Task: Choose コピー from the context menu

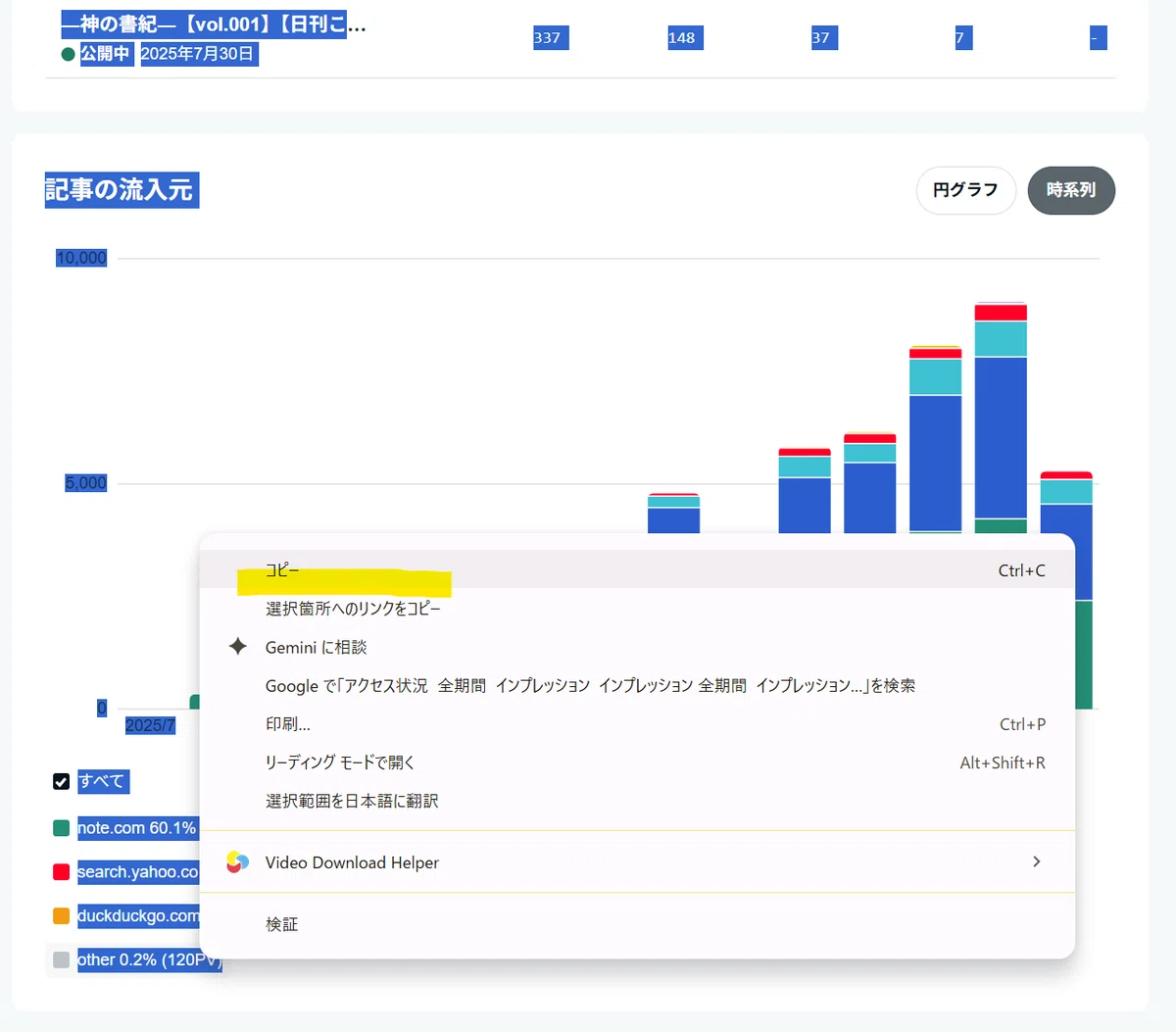Action: pos(637,570)
